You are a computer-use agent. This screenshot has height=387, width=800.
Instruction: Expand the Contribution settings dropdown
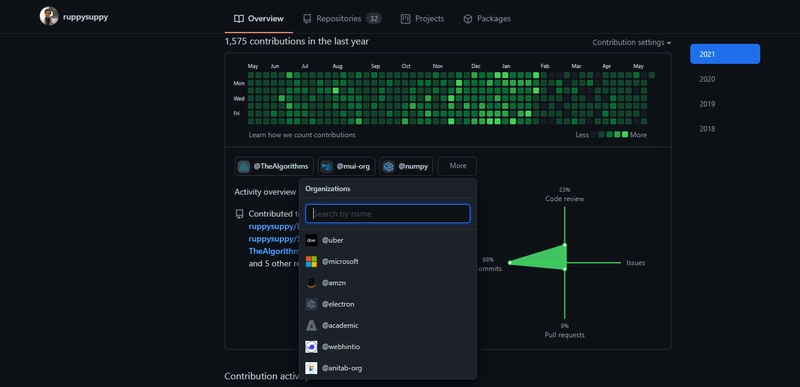(632, 42)
